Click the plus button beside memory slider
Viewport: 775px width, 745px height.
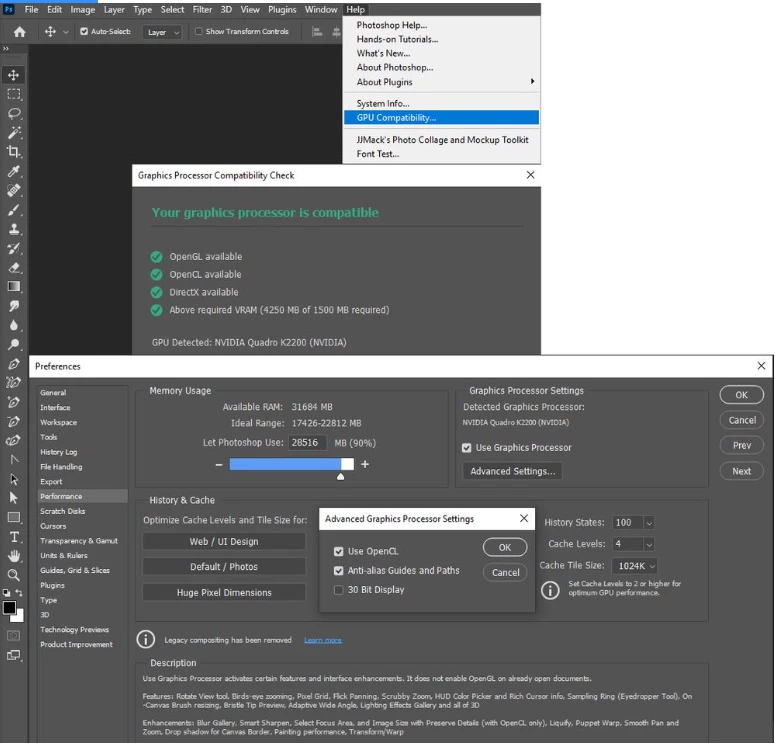[x=365, y=465]
